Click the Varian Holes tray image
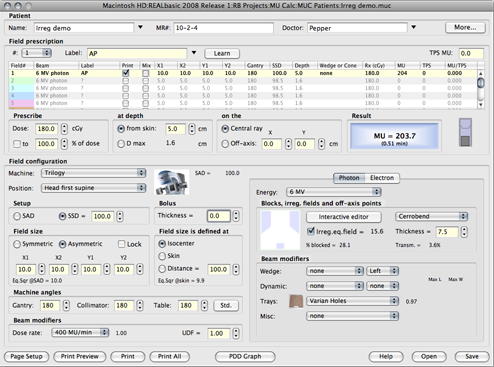This screenshot has height=367, width=494. [296, 301]
